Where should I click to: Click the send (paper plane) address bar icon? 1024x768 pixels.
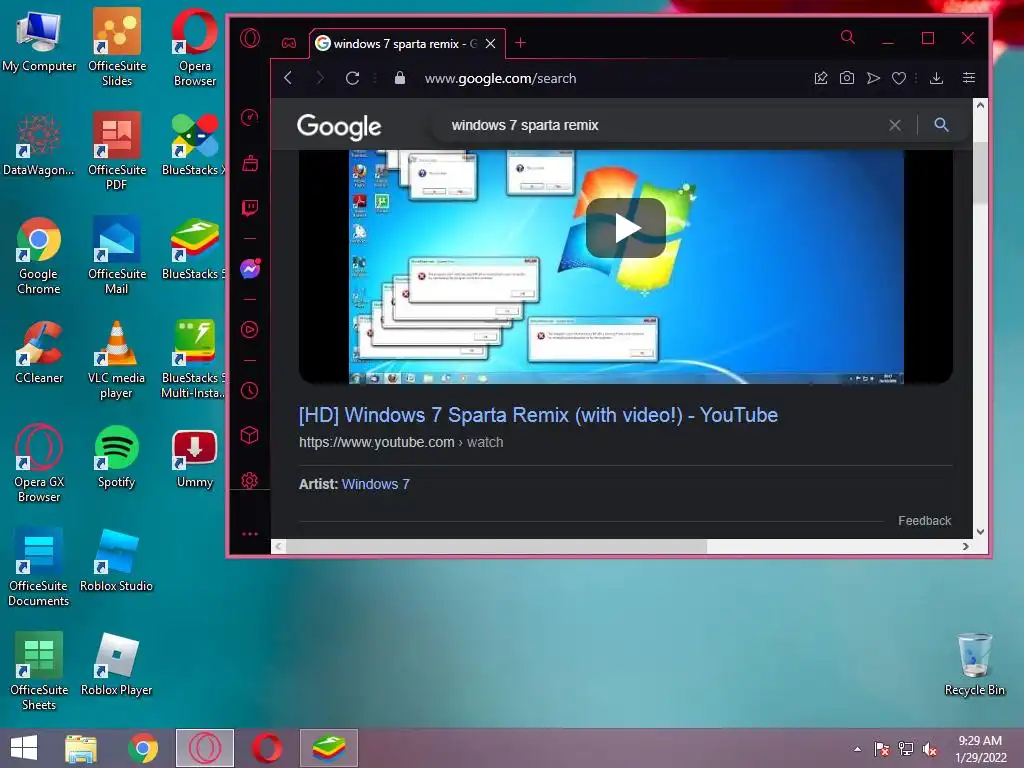pos(873,78)
